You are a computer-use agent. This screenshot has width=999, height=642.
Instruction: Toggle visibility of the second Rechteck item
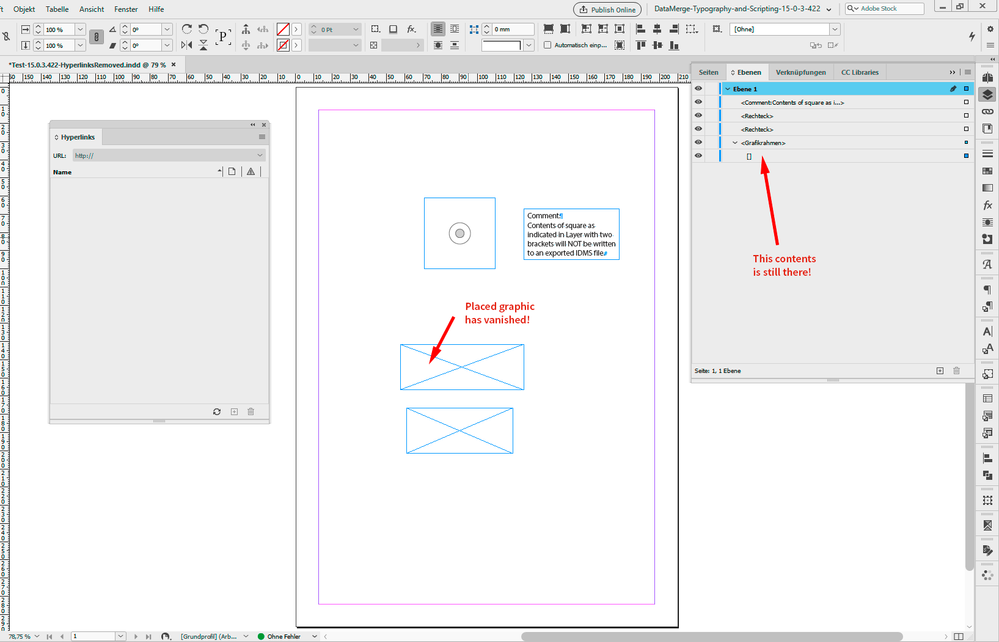click(x=698, y=129)
